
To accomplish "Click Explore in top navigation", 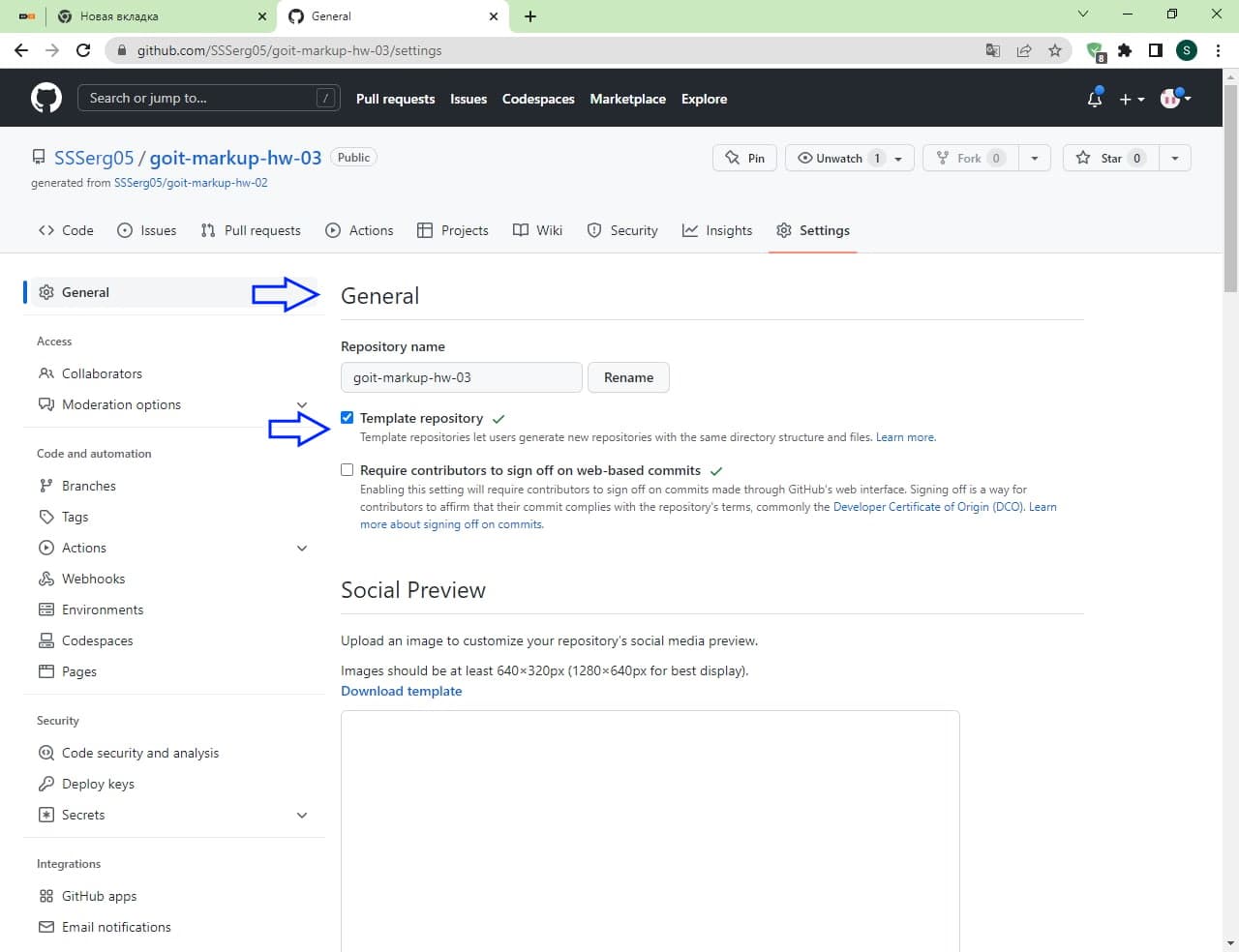I will coord(704,99).
